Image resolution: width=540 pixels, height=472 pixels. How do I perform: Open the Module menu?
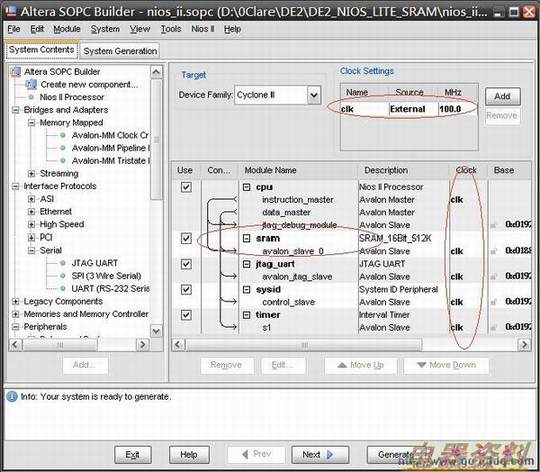coord(67,29)
